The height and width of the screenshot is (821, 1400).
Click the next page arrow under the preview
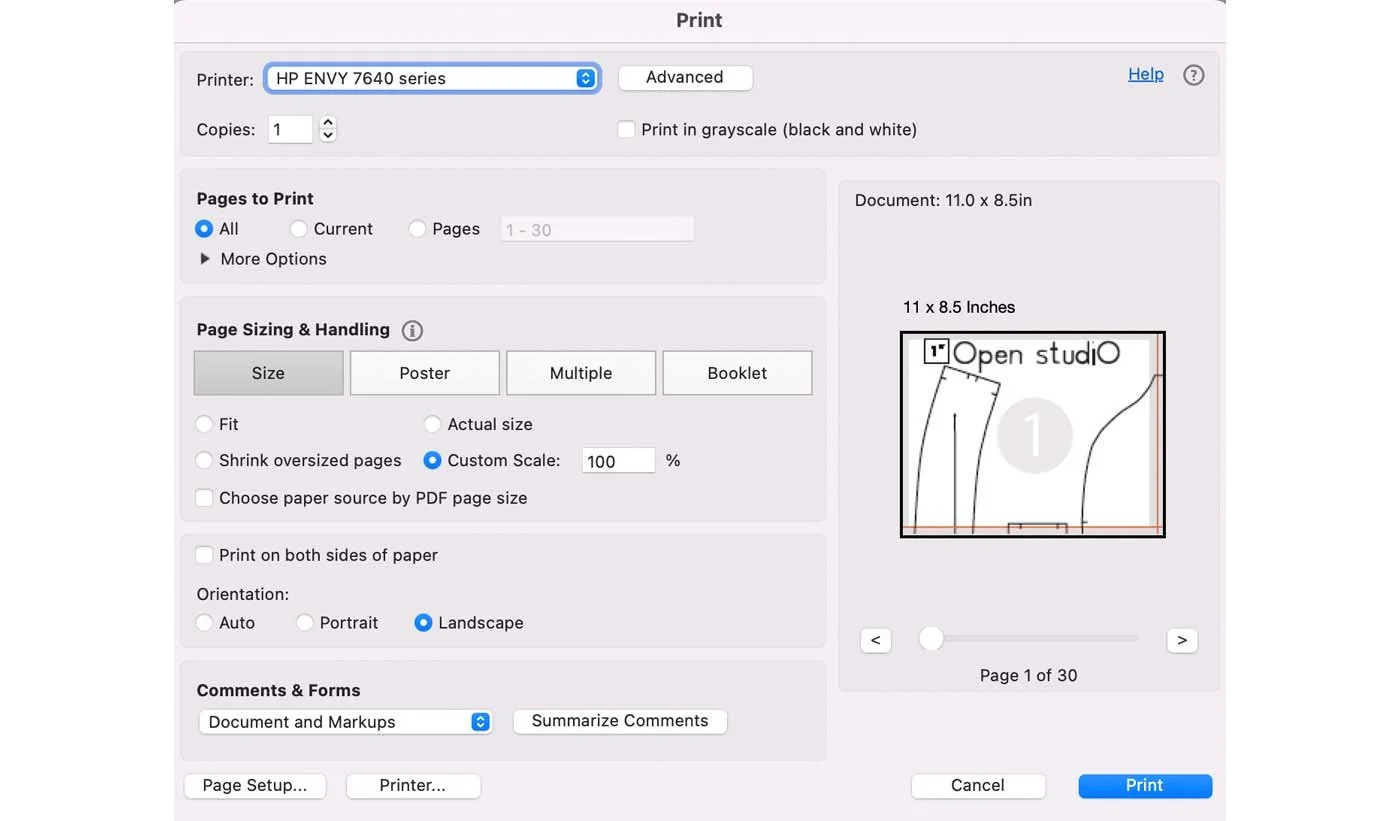1181,640
